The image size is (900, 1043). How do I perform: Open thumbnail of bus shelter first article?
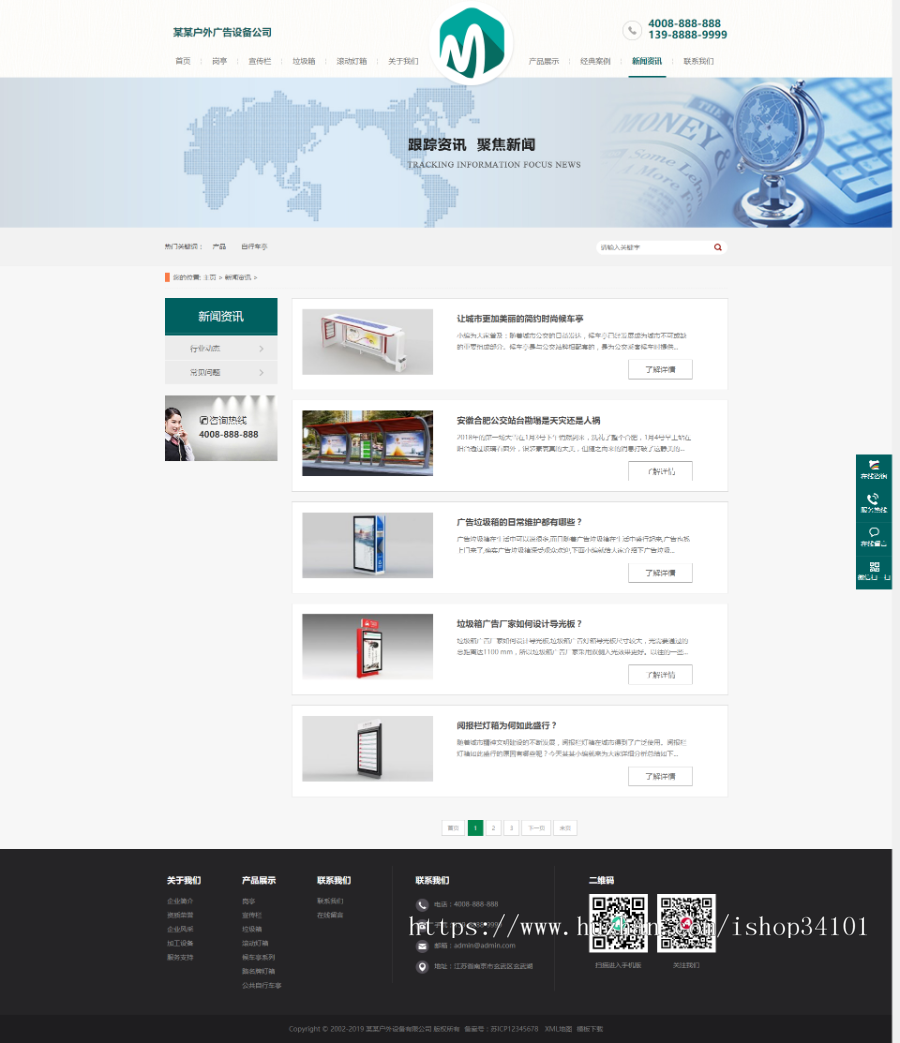367,341
